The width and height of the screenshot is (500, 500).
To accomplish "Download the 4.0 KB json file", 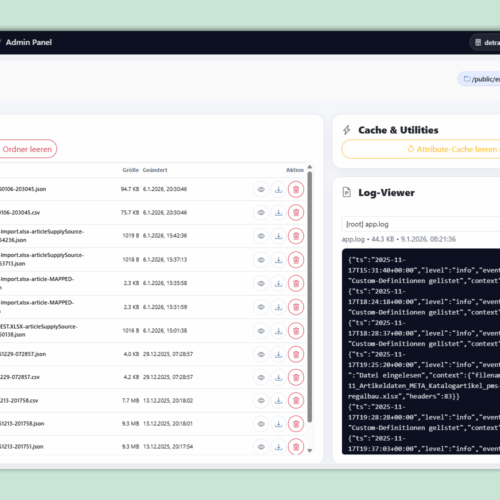I will click(278, 354).
